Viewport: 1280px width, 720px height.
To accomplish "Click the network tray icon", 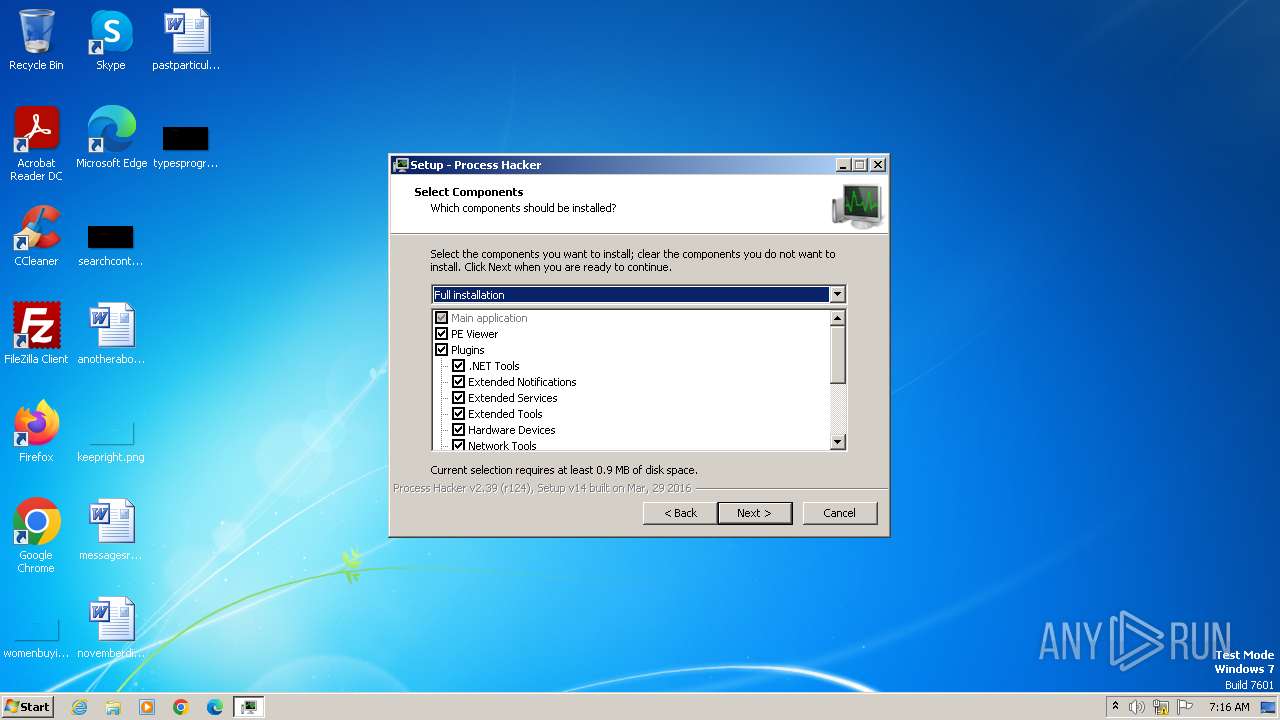I will pos(1161,707).
